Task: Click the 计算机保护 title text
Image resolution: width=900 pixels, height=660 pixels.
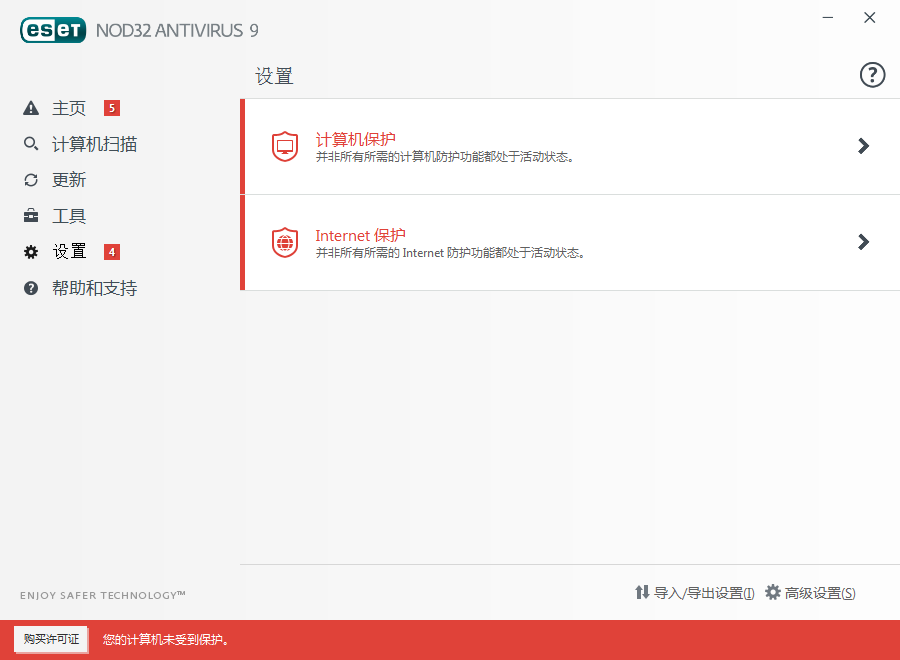Action: tap(357, 139)
